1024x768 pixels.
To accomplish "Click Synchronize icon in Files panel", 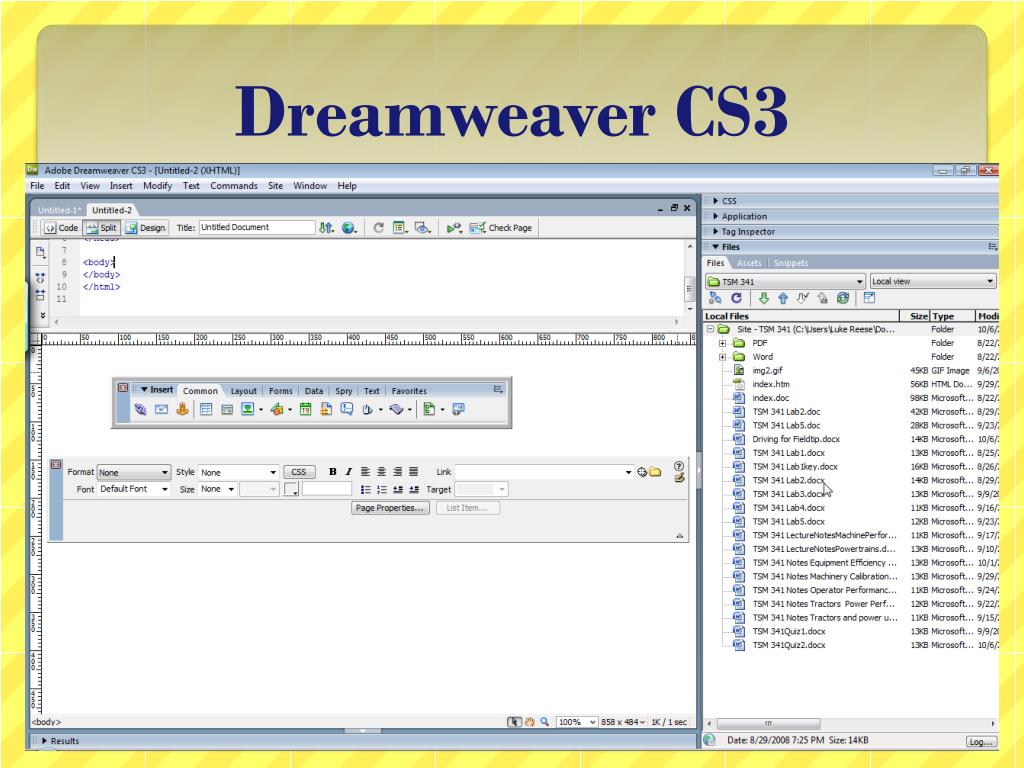I will pyautogui.click(x=843, y=298).
